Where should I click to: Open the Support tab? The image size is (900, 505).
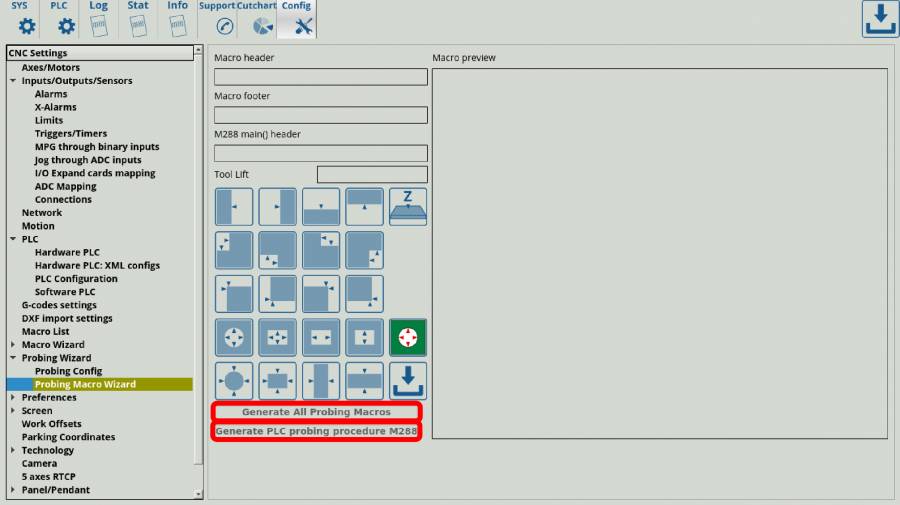click(x=219, y=20)
